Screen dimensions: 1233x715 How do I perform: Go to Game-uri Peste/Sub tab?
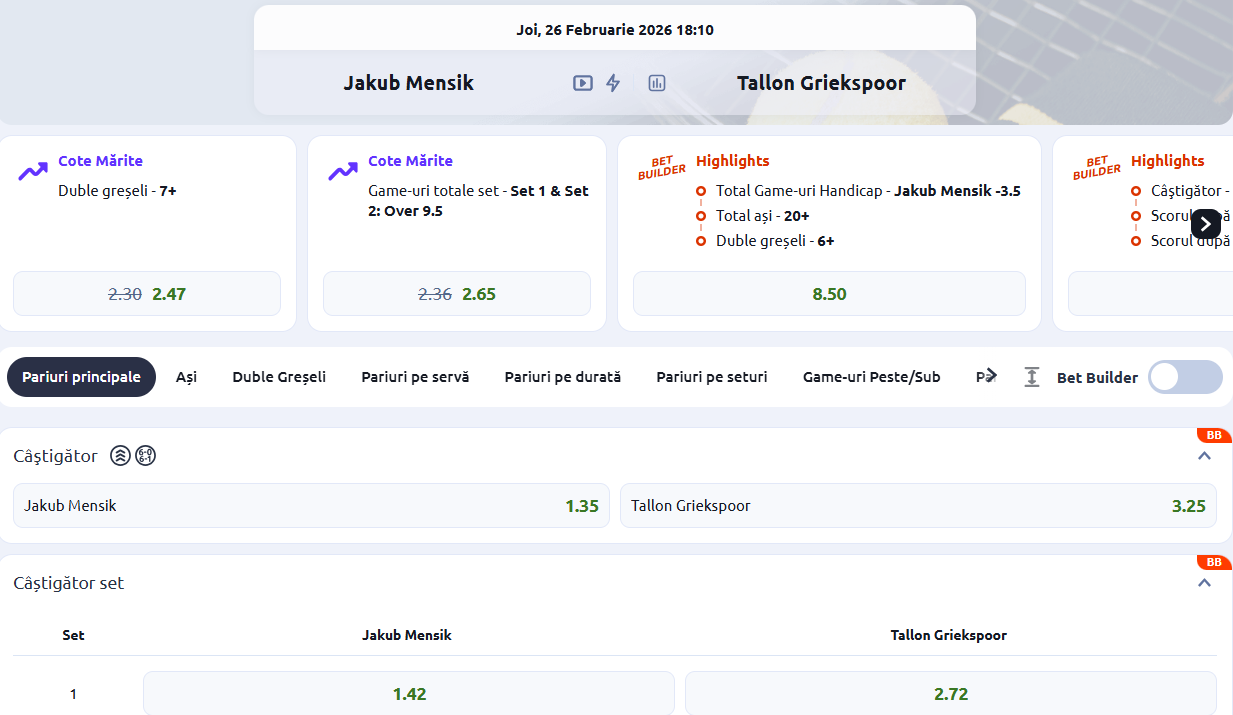pyautogui.click(x=871, y=377)
